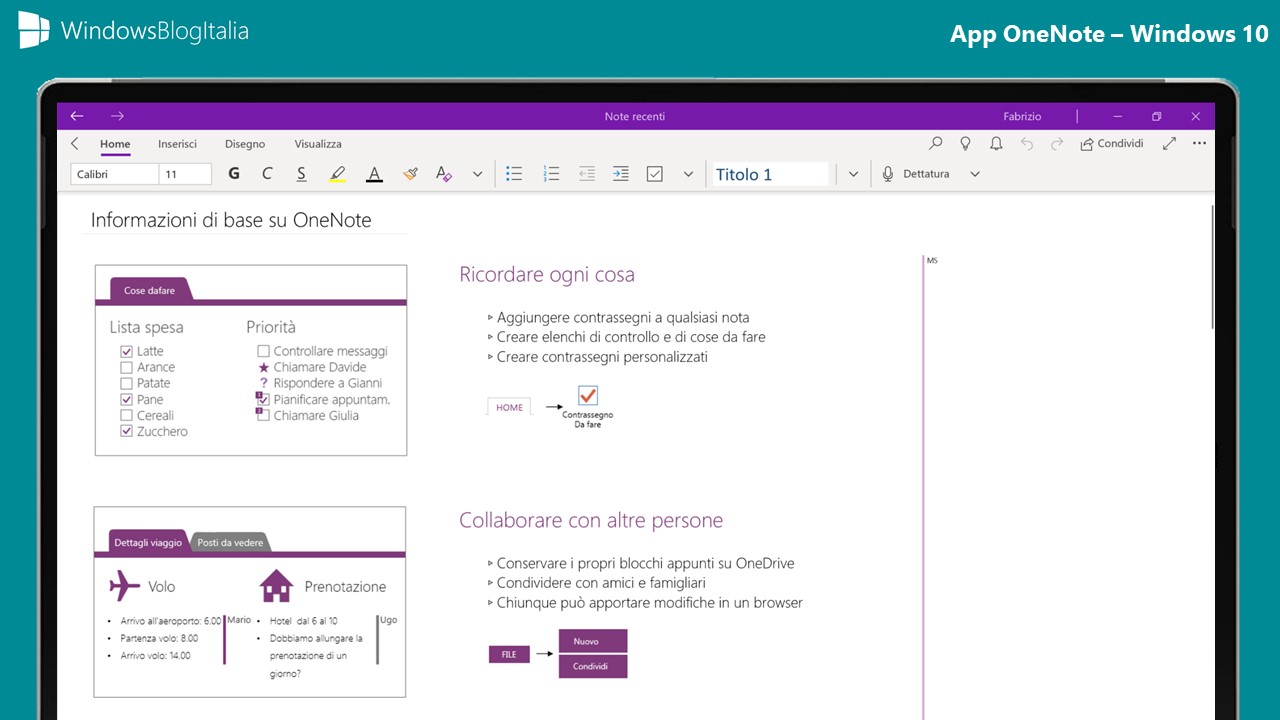
Task: Pick the yellow text highlight color
Action: pos(338,174)
